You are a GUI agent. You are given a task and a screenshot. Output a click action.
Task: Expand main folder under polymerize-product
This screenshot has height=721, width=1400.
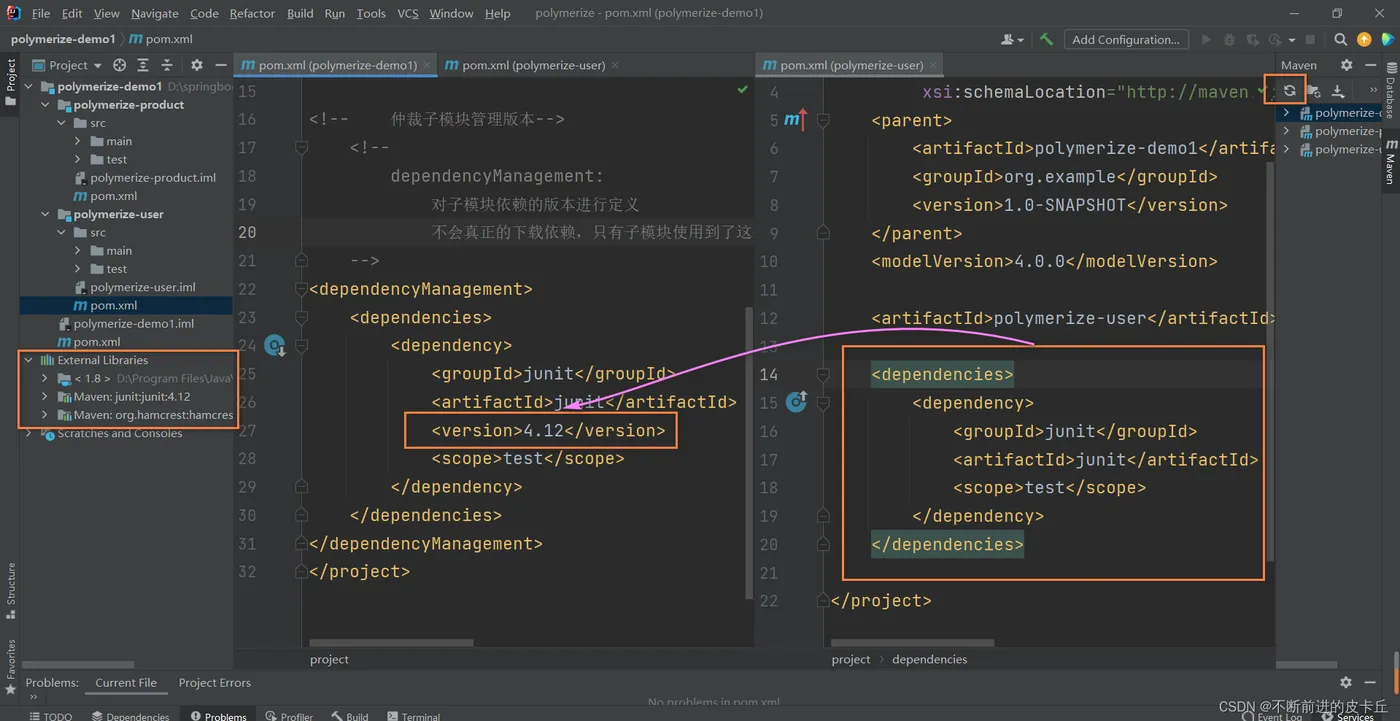click(x=78, y=141)
